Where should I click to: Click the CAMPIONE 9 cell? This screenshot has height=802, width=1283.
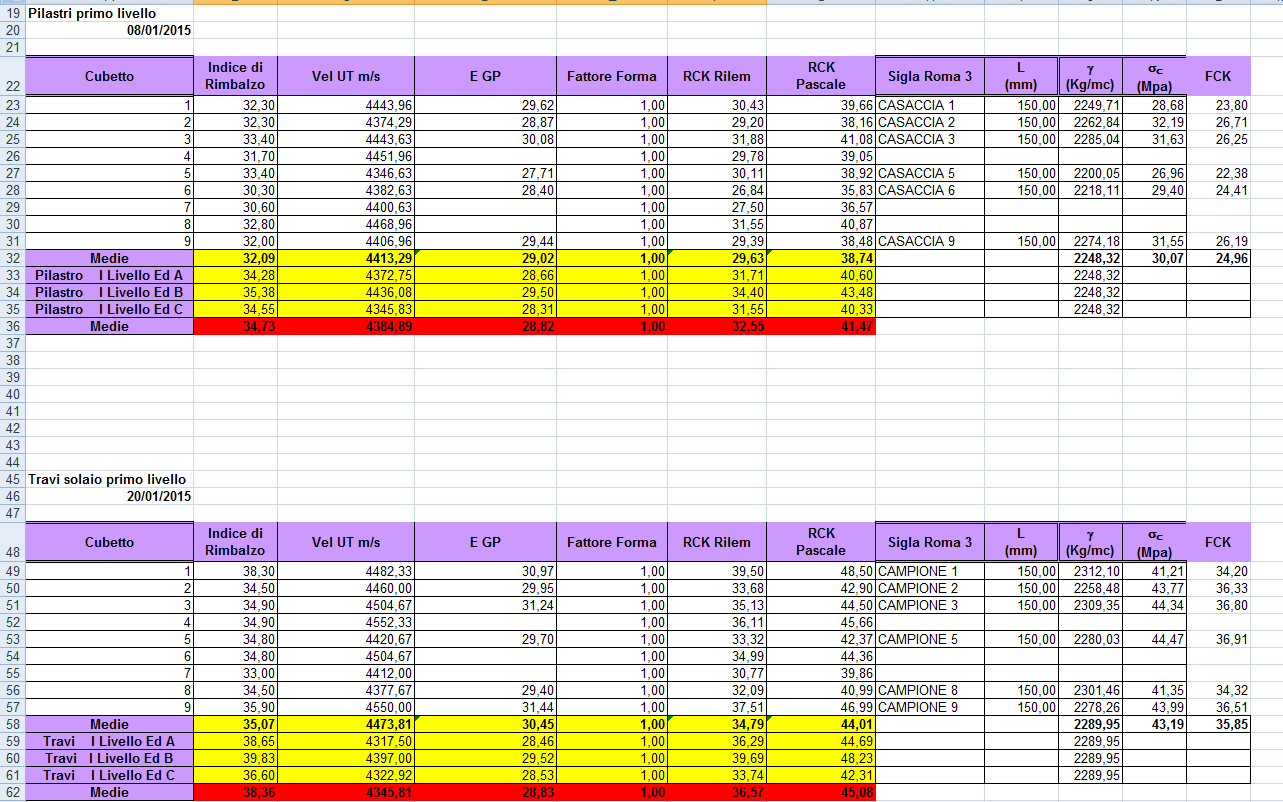pyautogui.click(x=930, y=707)
